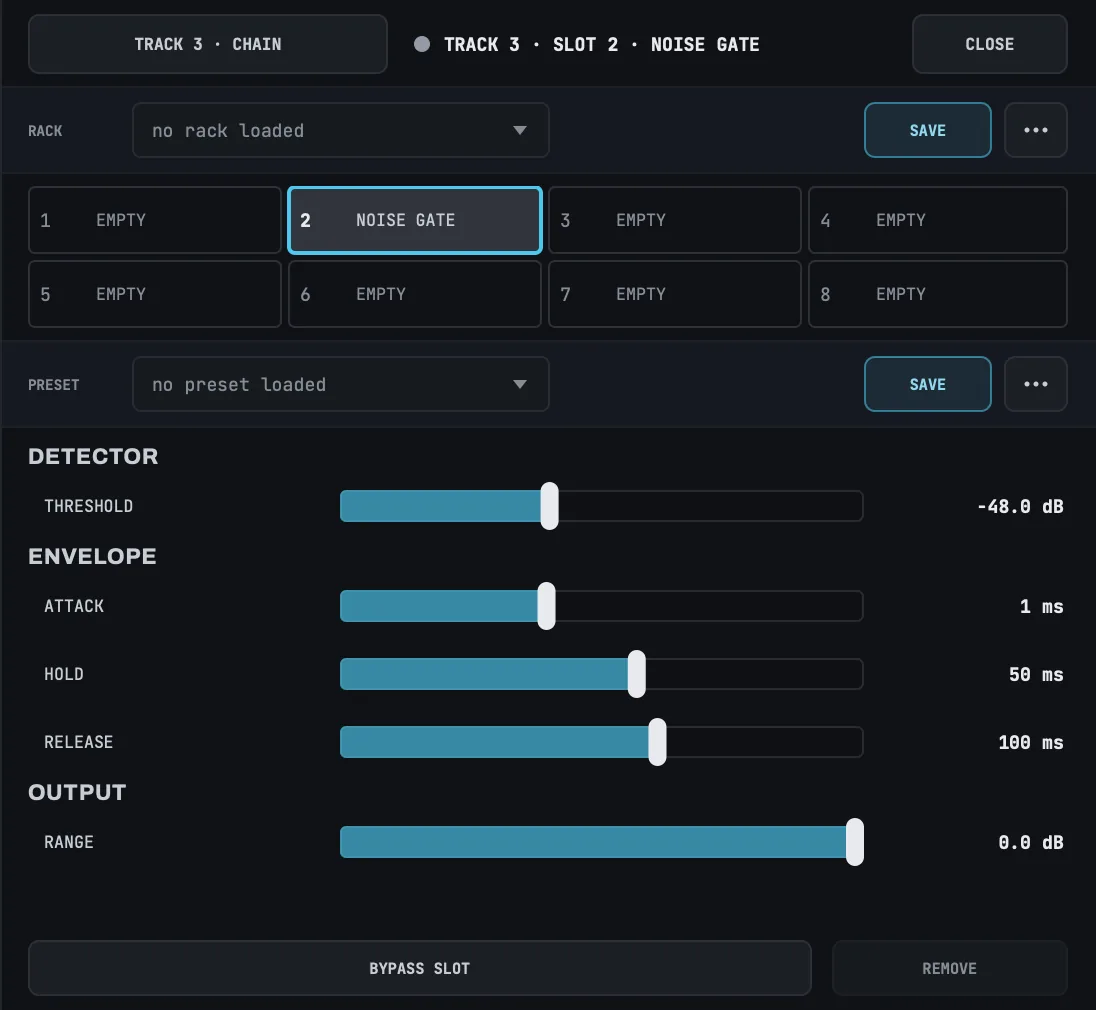
Task: Click the Envelope section heading
Action: pyautogui.click(x=92, y=556)
